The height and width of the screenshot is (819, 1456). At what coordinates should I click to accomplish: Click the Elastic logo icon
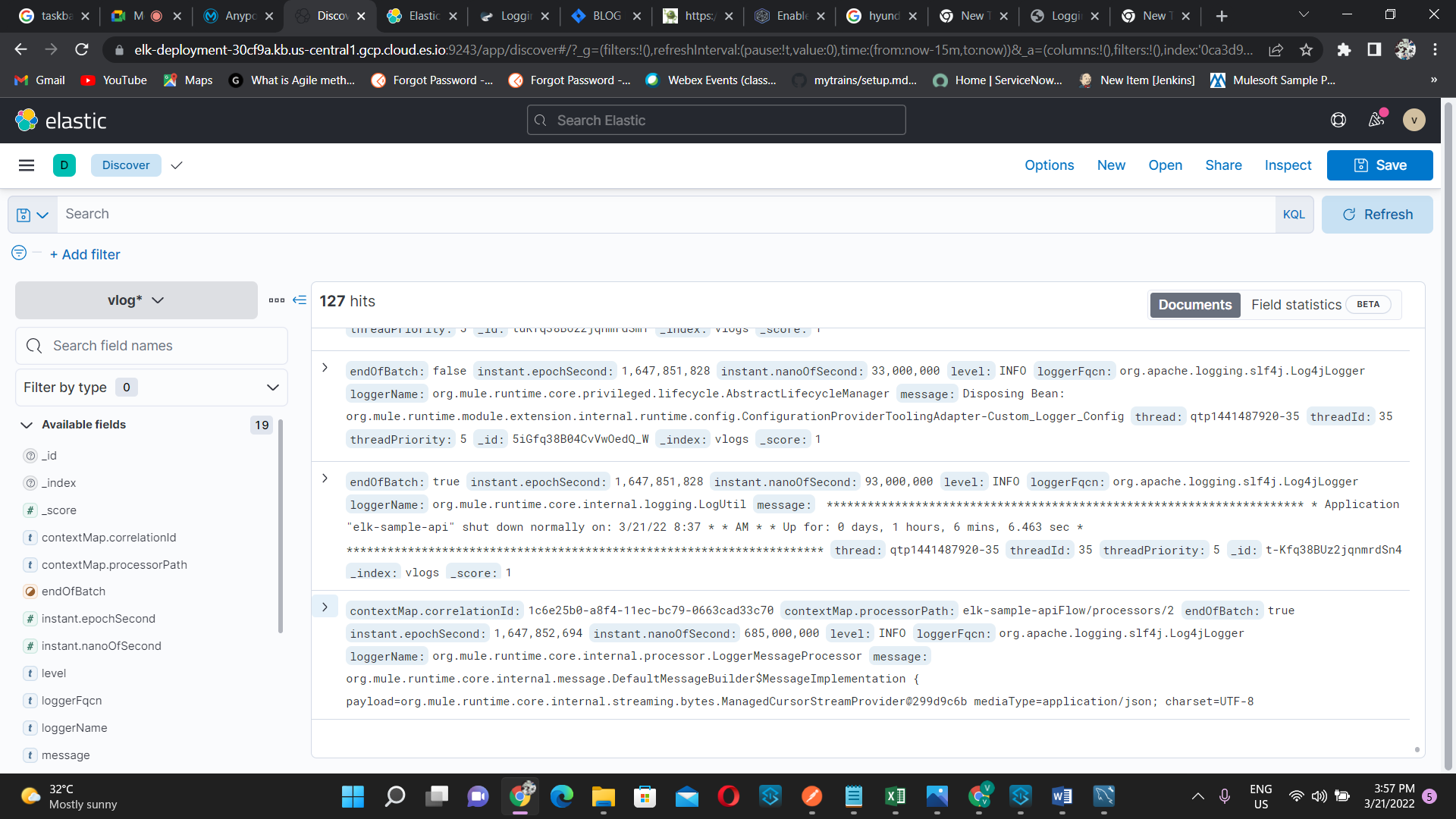click(x=27, y=120)
